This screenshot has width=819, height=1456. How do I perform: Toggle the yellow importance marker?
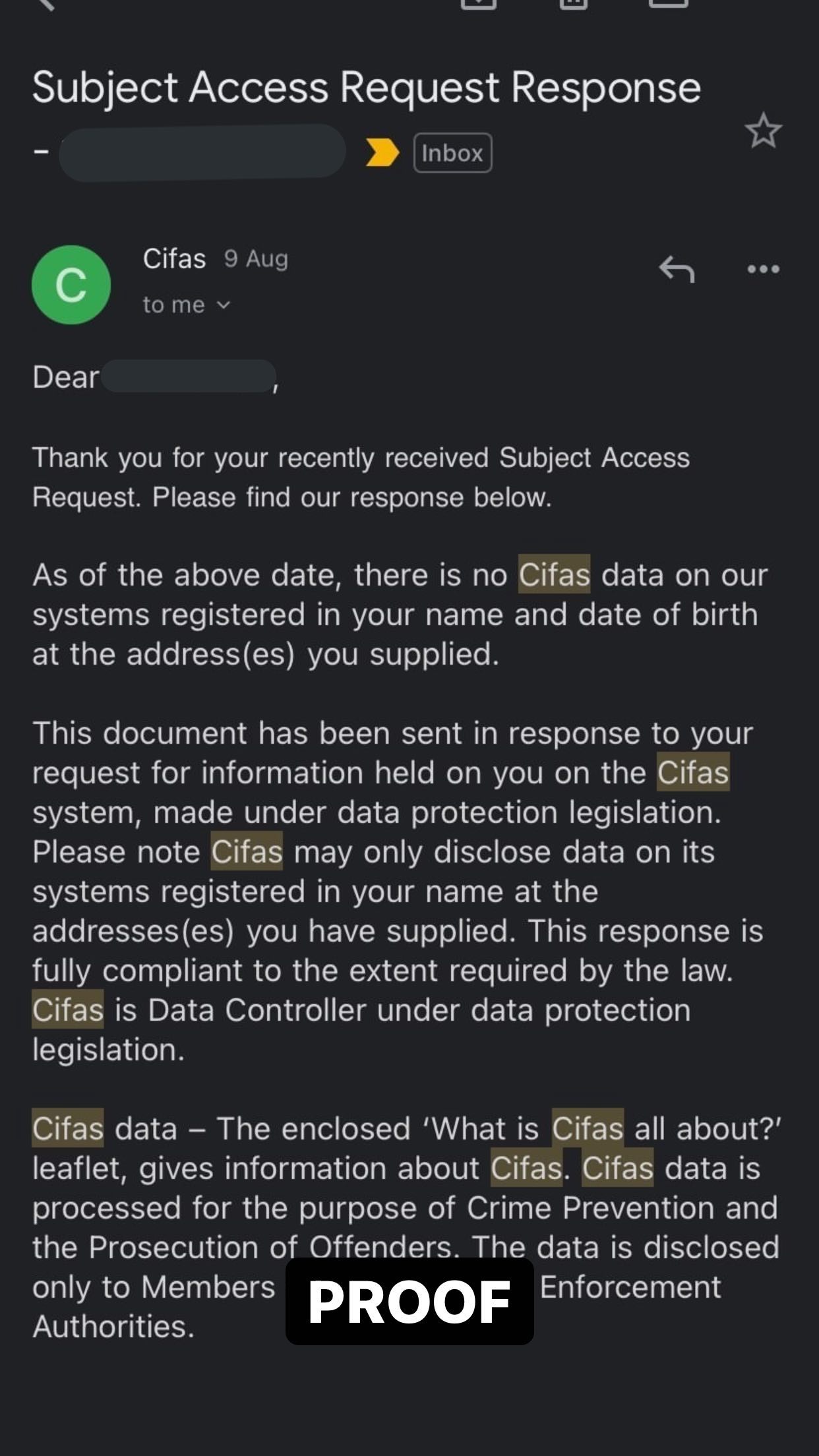click(x=382, y=153)
